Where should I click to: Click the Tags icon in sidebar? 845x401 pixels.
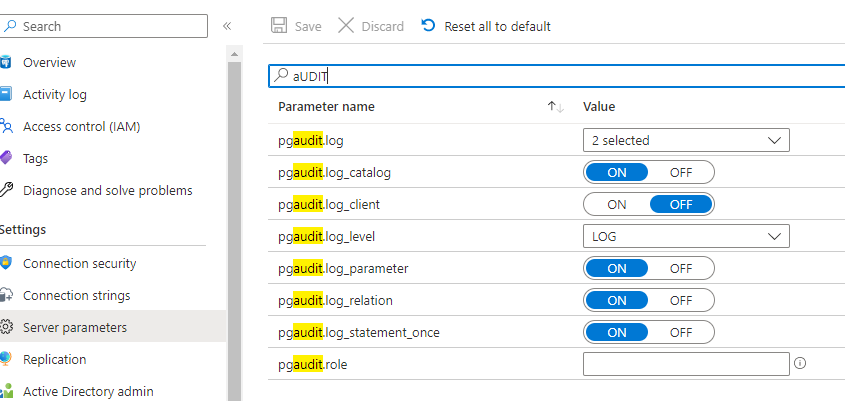(7, 159)
